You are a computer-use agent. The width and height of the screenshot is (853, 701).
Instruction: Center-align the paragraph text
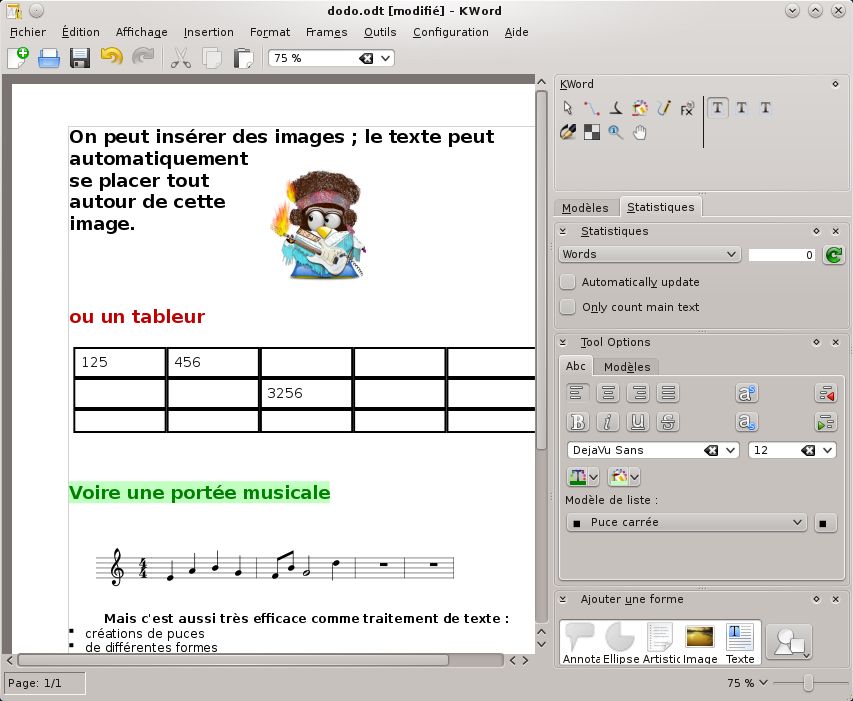(x=608, y=393)
